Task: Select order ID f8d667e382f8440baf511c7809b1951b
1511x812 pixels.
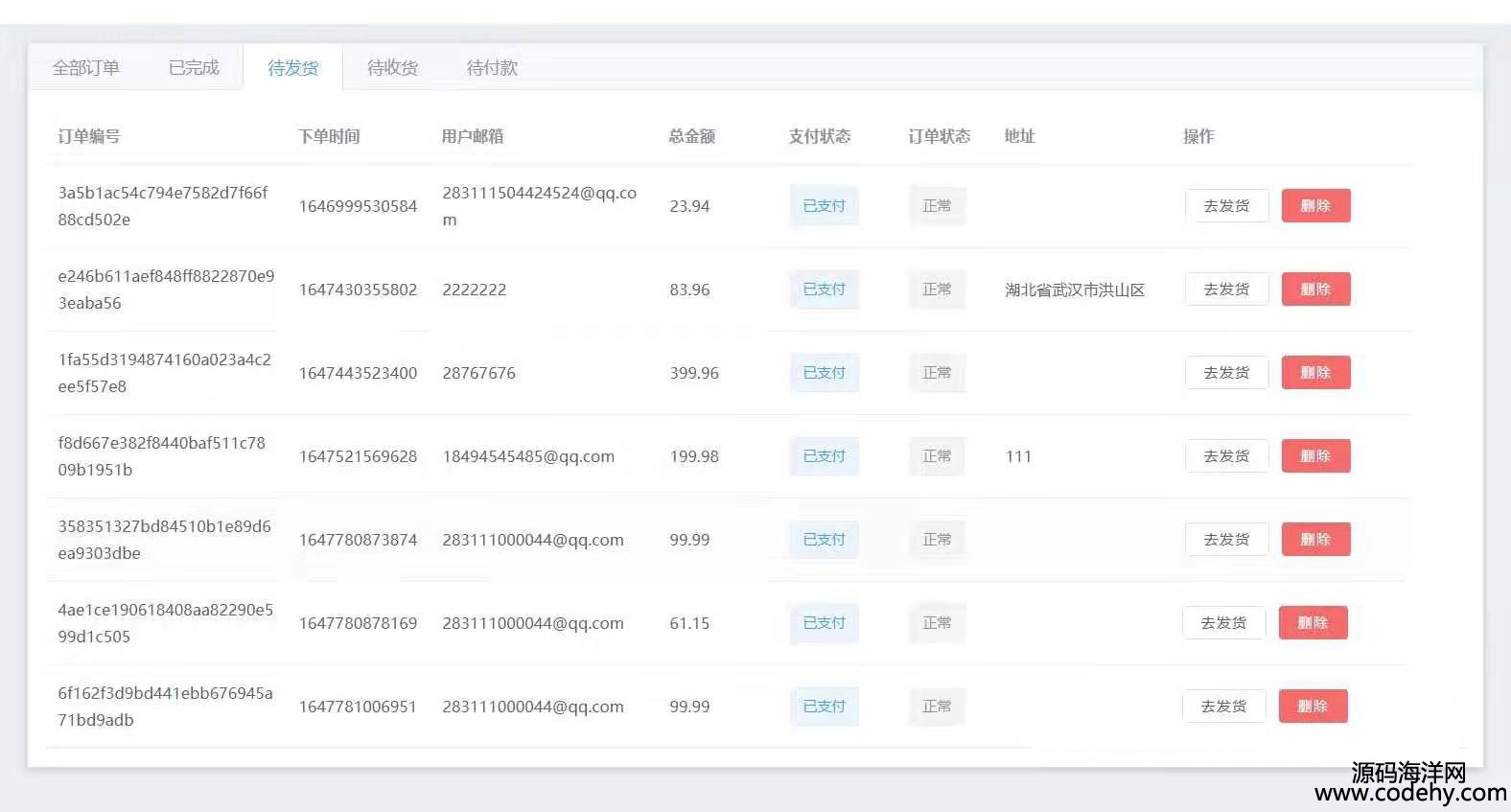Action: pos(161,456)
